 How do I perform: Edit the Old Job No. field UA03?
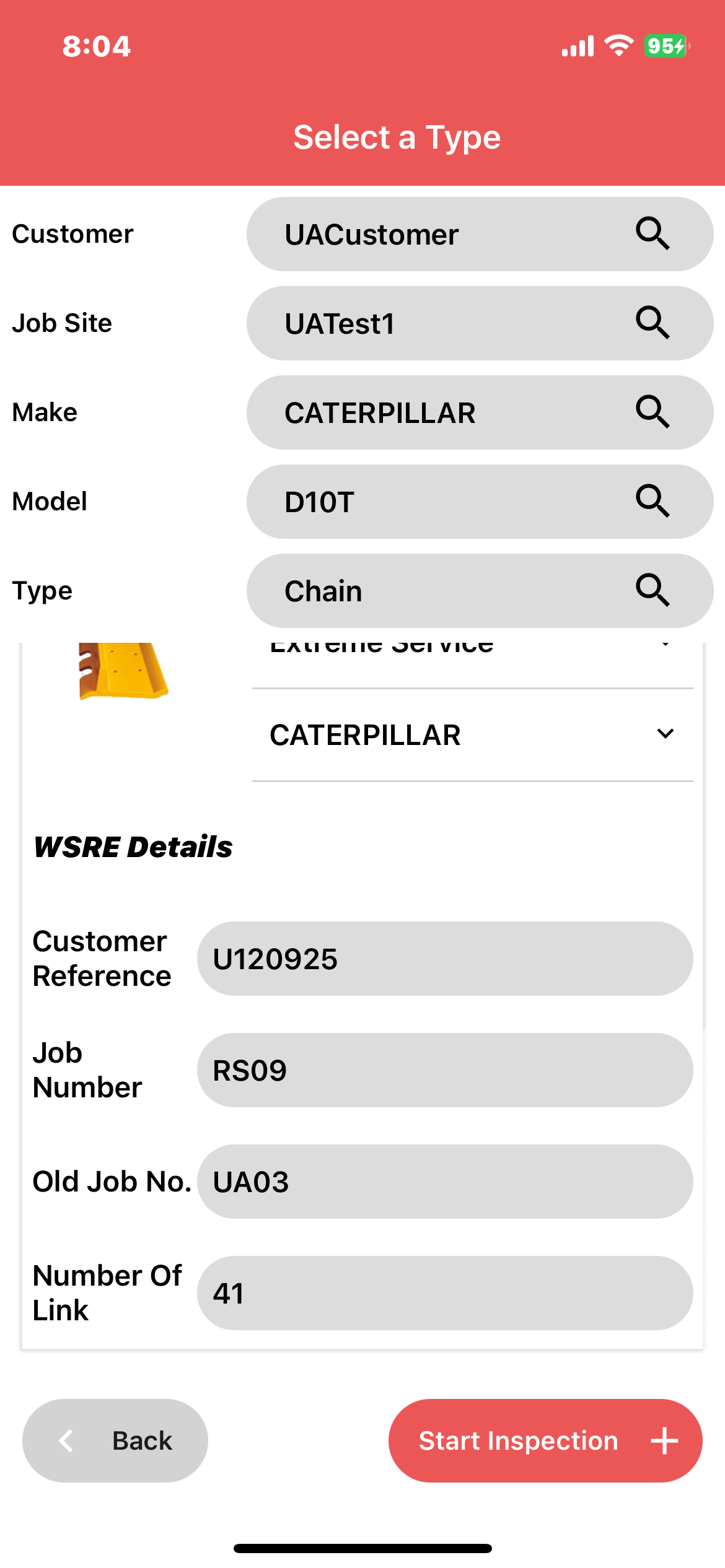[x=444, y=1182]
